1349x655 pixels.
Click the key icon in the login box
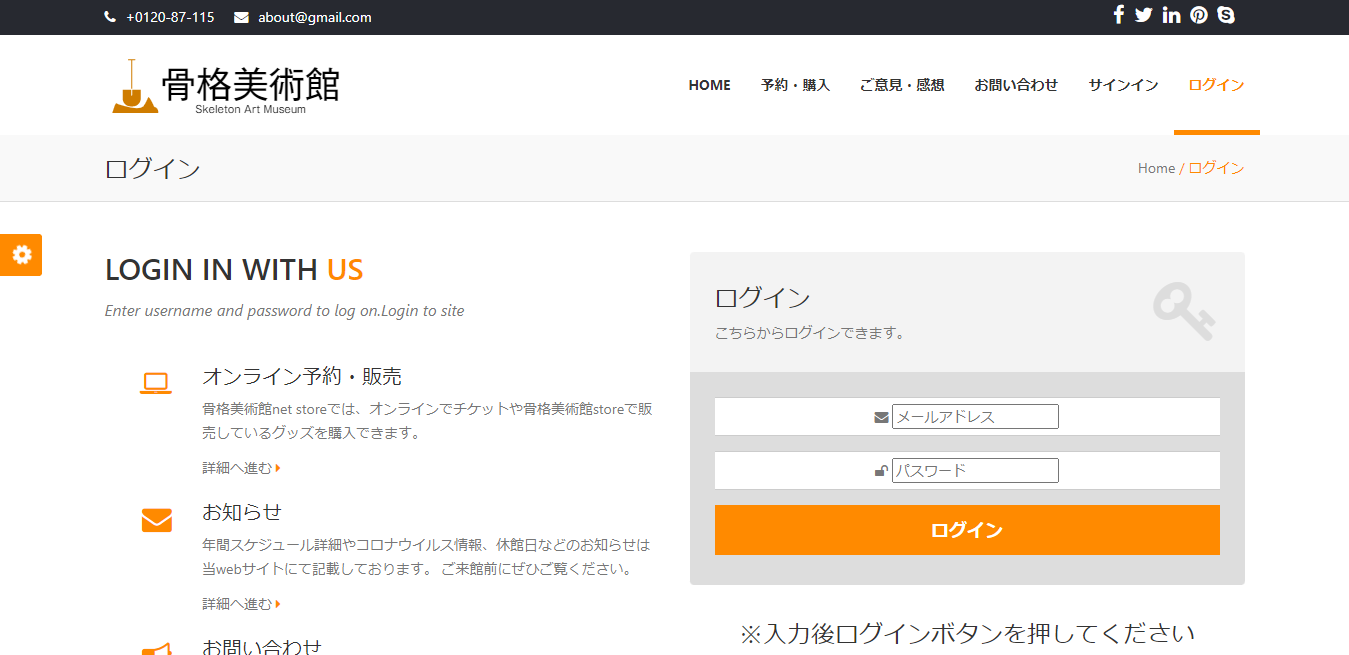[x=1184, y=312]
